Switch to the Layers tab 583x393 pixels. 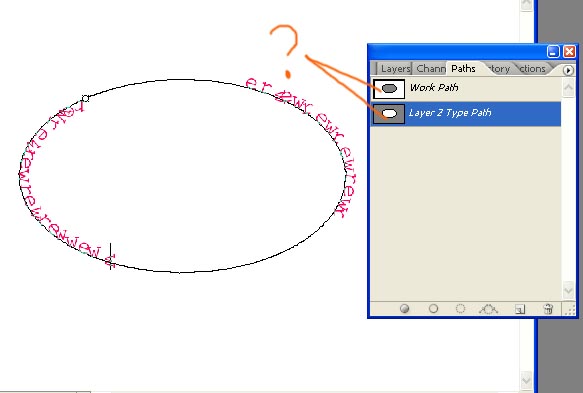coord(395,69)
